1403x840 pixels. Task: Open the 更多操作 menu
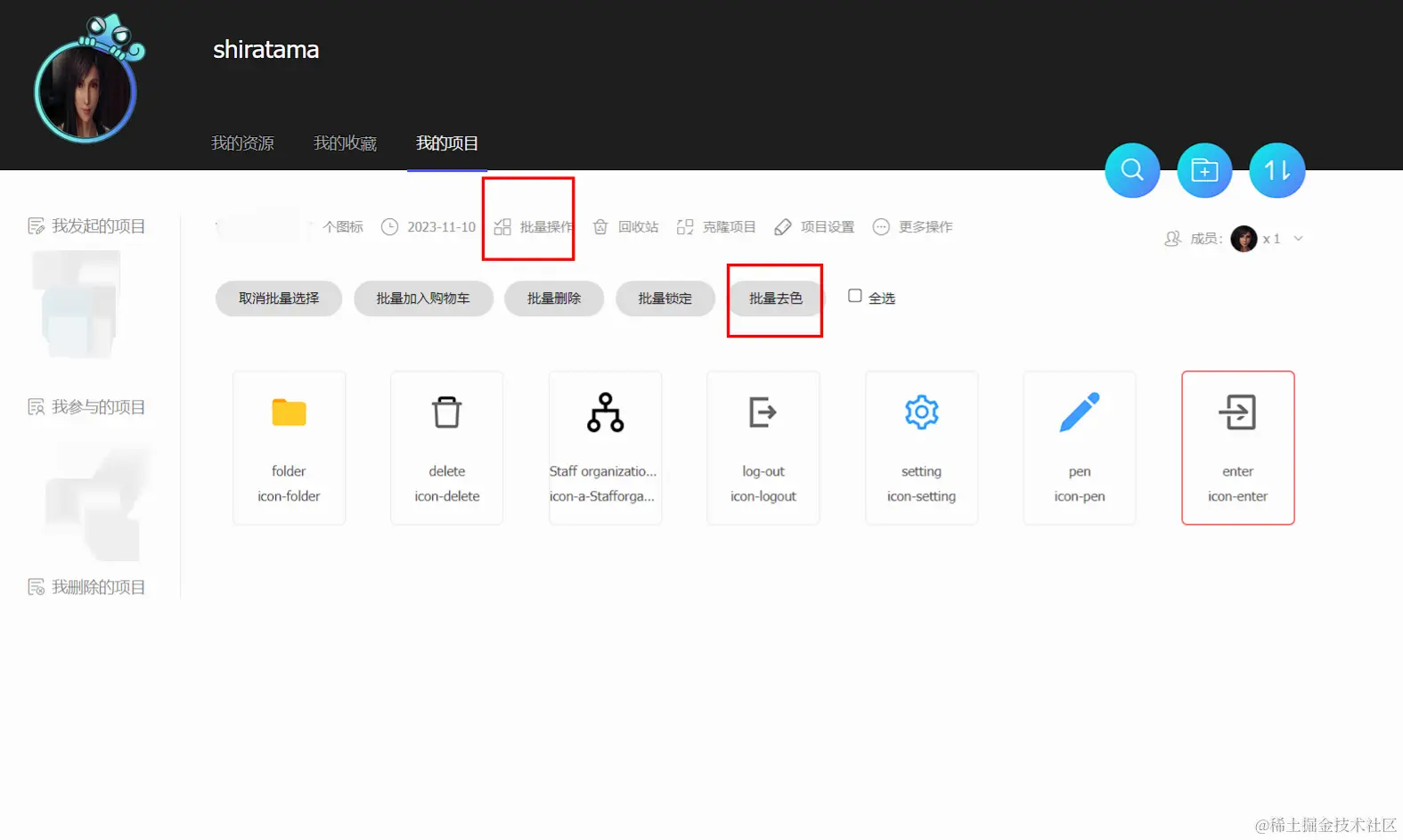point(912,227)
